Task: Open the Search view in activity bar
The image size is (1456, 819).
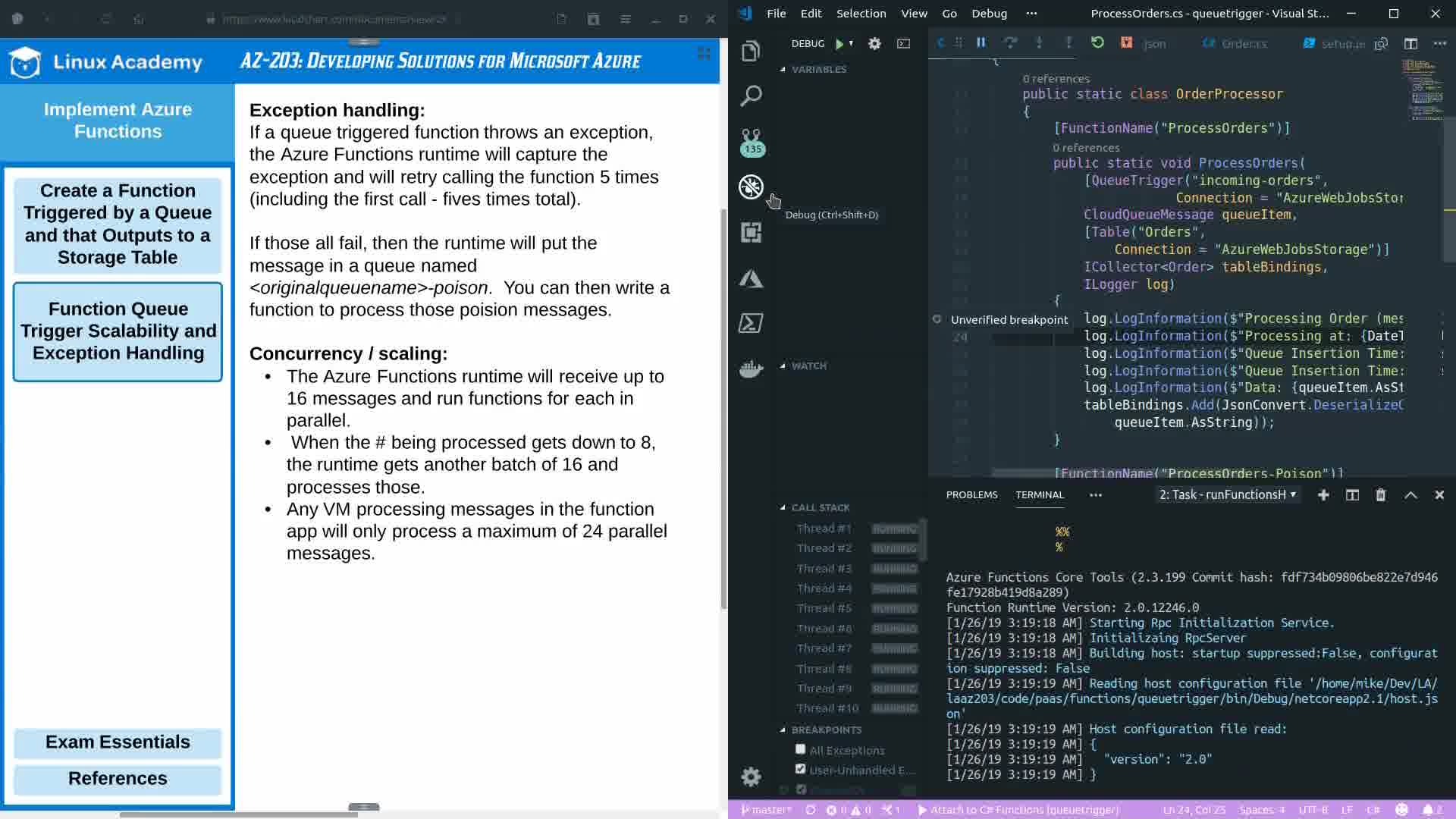Action: (751, 96)
